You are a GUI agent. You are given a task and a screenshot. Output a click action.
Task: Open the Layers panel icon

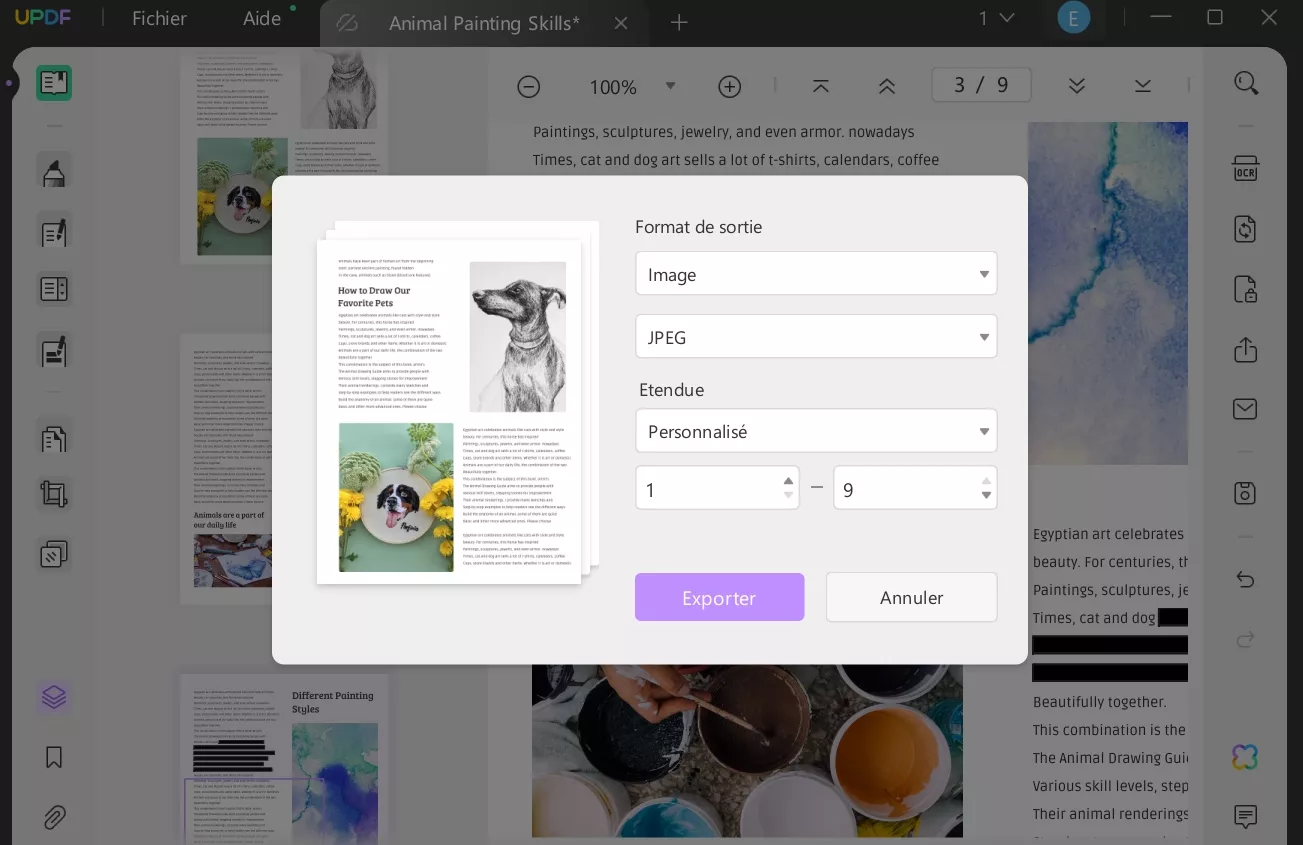[x=54, y=698]
